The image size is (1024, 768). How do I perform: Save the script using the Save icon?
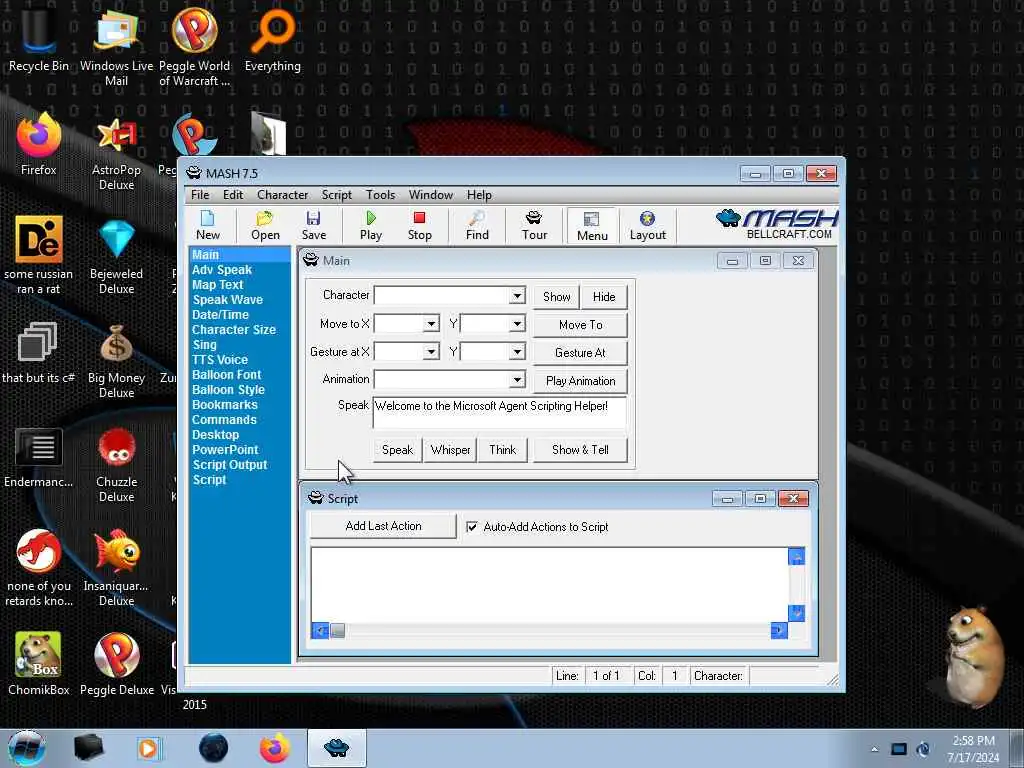pyautogui.click(x=313, y=226)
